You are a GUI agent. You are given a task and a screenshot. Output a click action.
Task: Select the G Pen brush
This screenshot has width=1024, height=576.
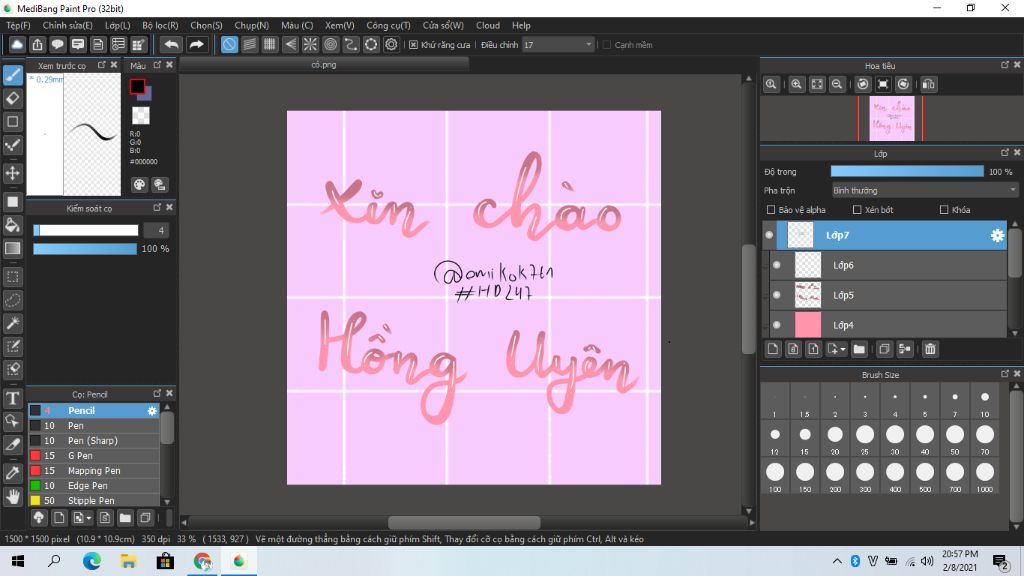click(x=93, y=456)
